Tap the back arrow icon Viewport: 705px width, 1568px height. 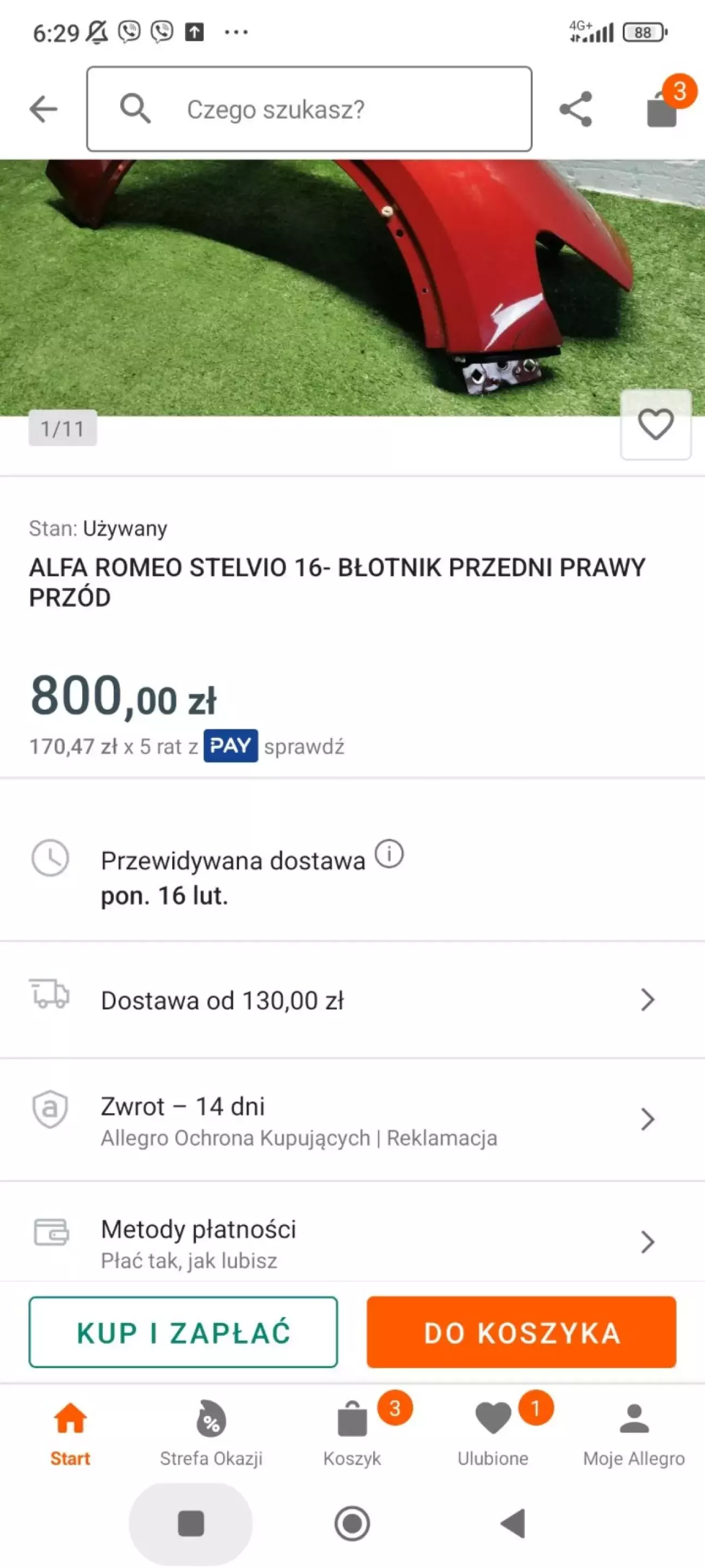pos(43,109)
